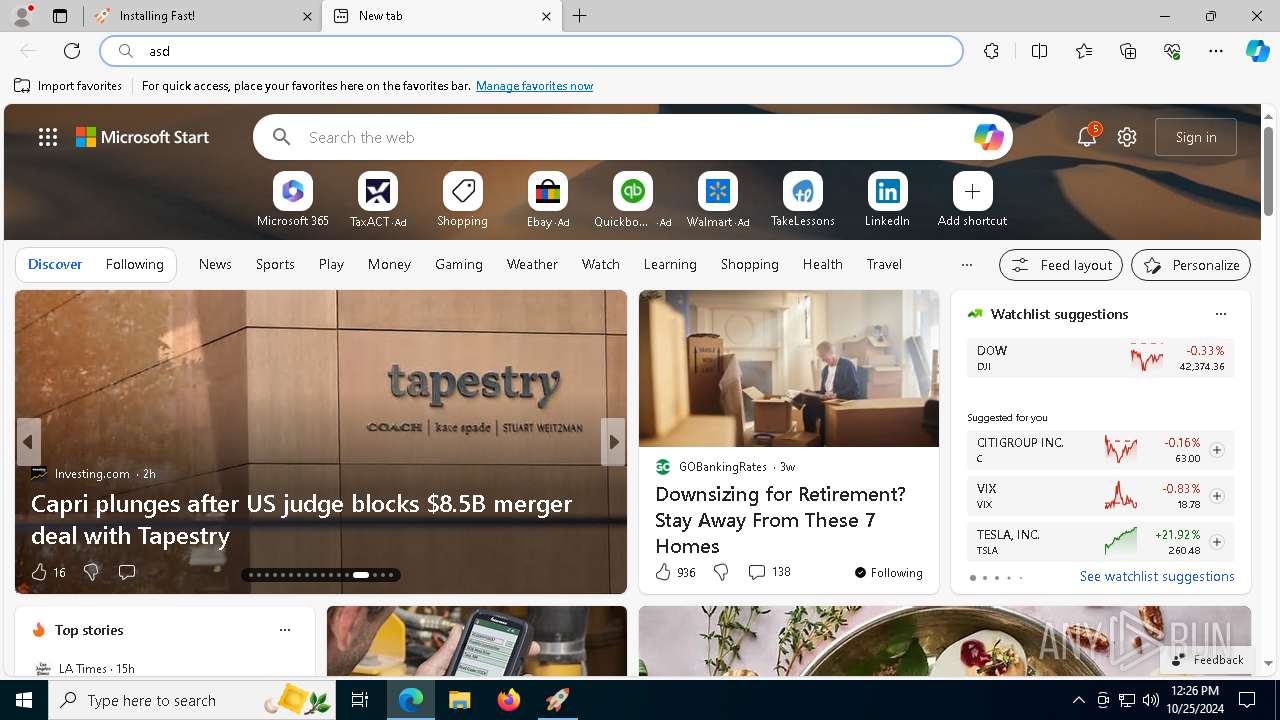
Task: Open the Feedback button
Action: point(1207,660)
